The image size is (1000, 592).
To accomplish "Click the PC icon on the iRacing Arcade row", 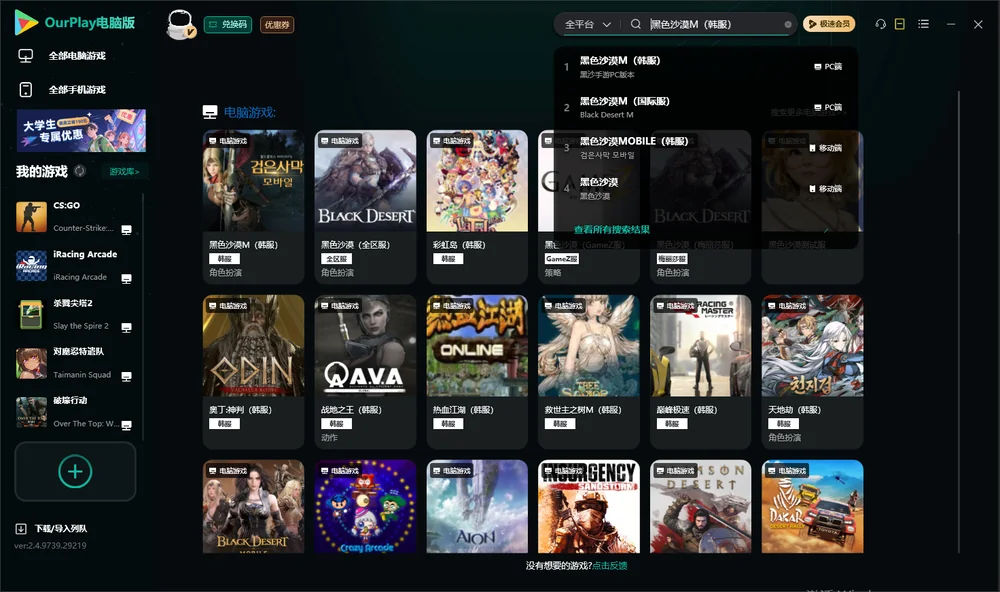I will tap(126, 279).
